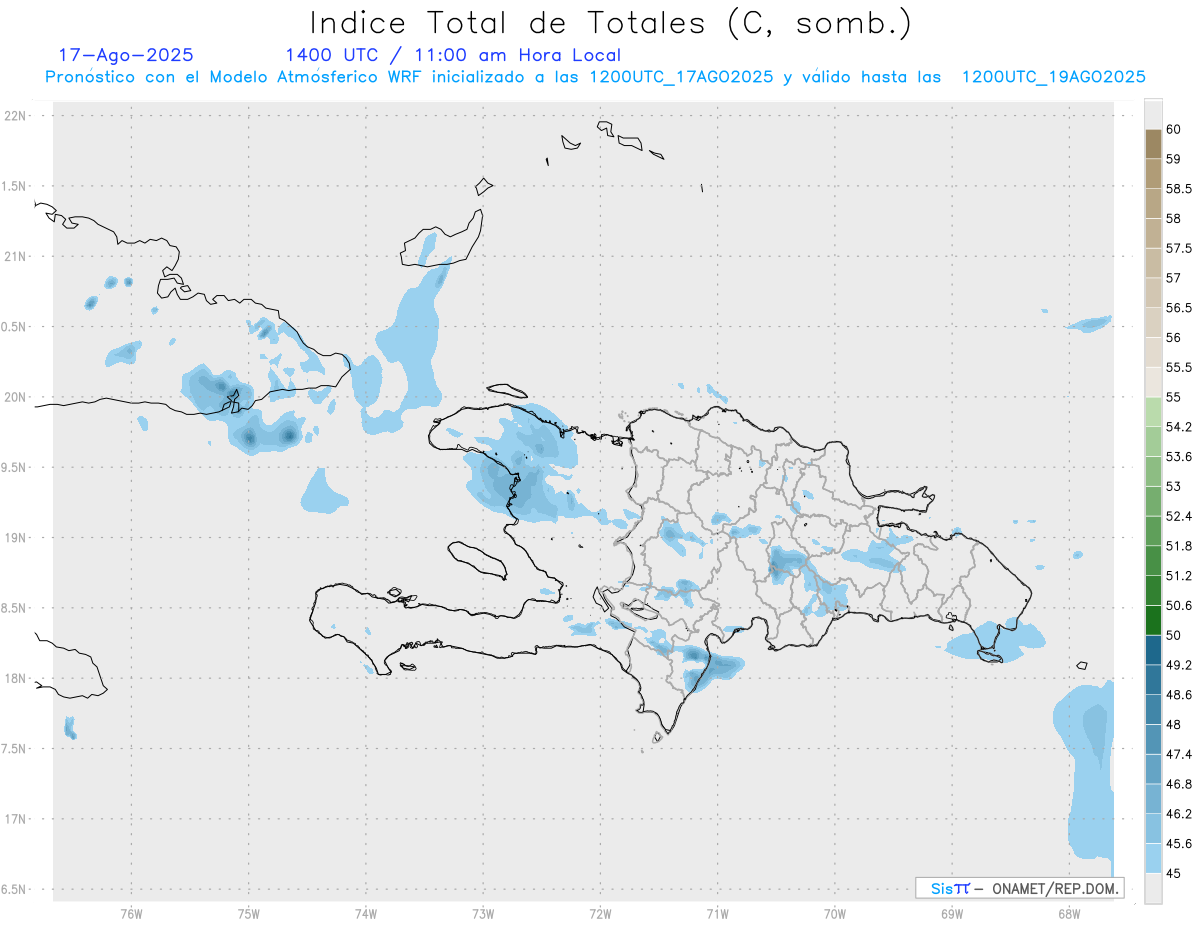Viewport: 1200px width, 927px height.
Task: Click the tan swatch between 57 and 57.5
Action: click(x=1153, y=263)
